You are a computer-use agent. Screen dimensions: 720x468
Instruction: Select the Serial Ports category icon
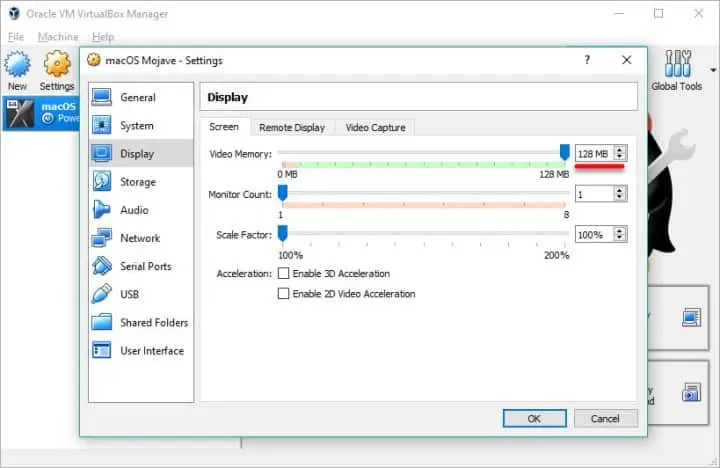click(x=101, y=266)
